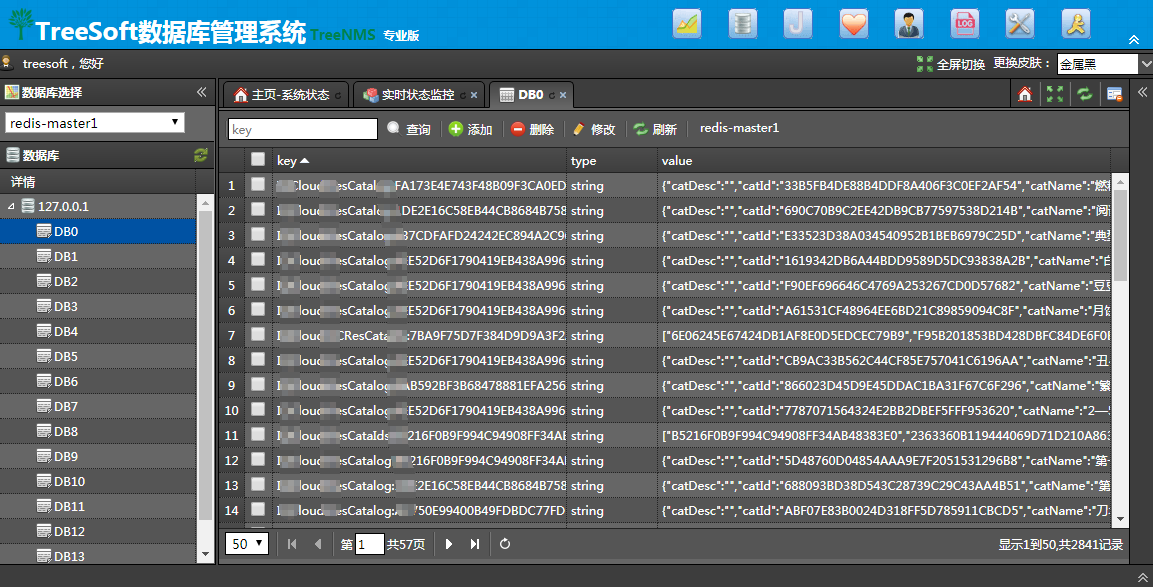Click the 修改 edit button
Viewport: 1153px width, 587px height.
coord(593,129)
